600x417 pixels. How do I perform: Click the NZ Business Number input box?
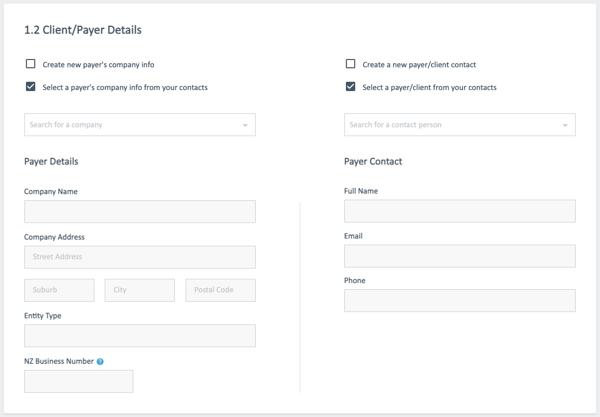78,381
